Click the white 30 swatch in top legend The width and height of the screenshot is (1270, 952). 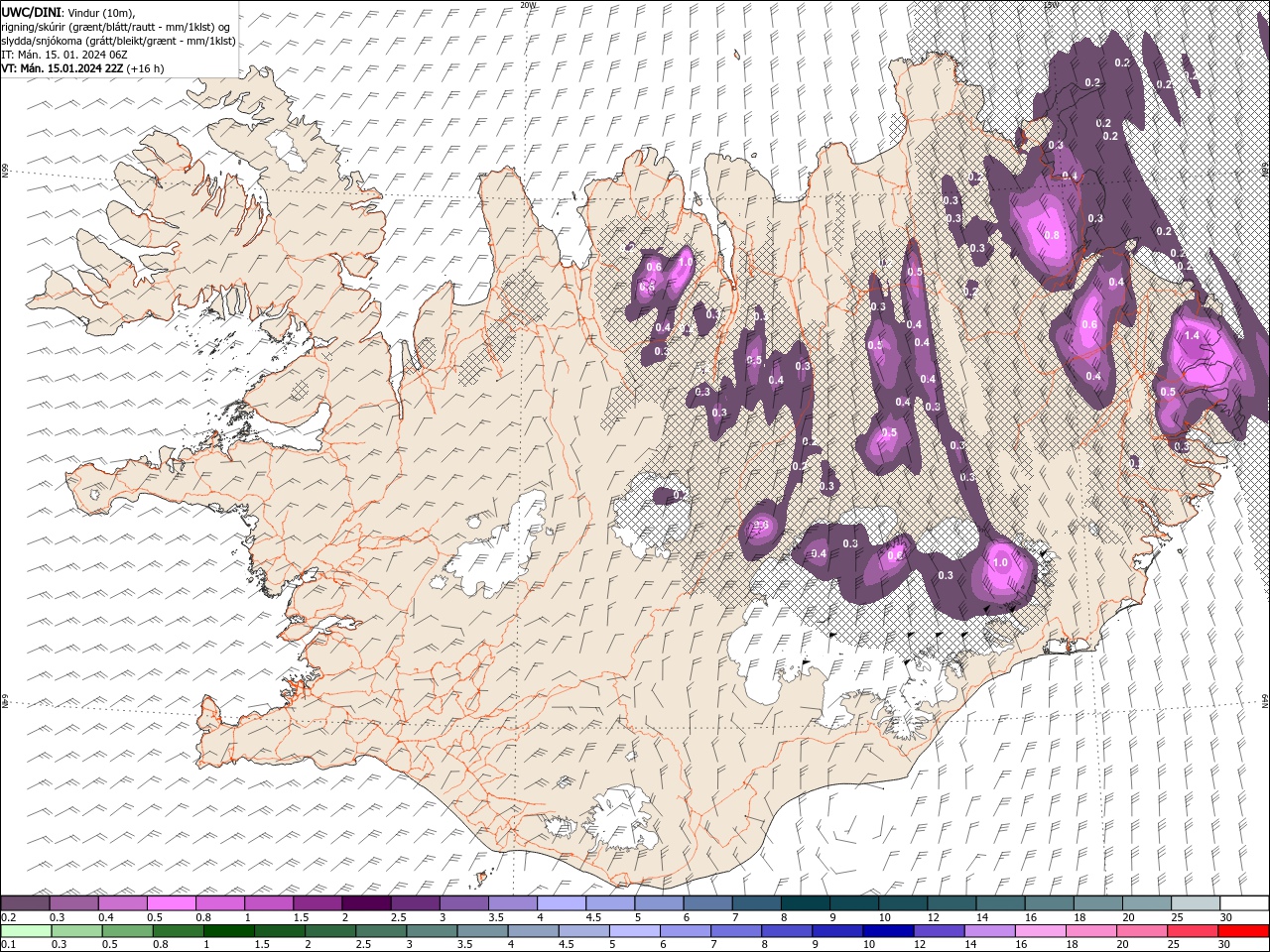pos(1244,903)
